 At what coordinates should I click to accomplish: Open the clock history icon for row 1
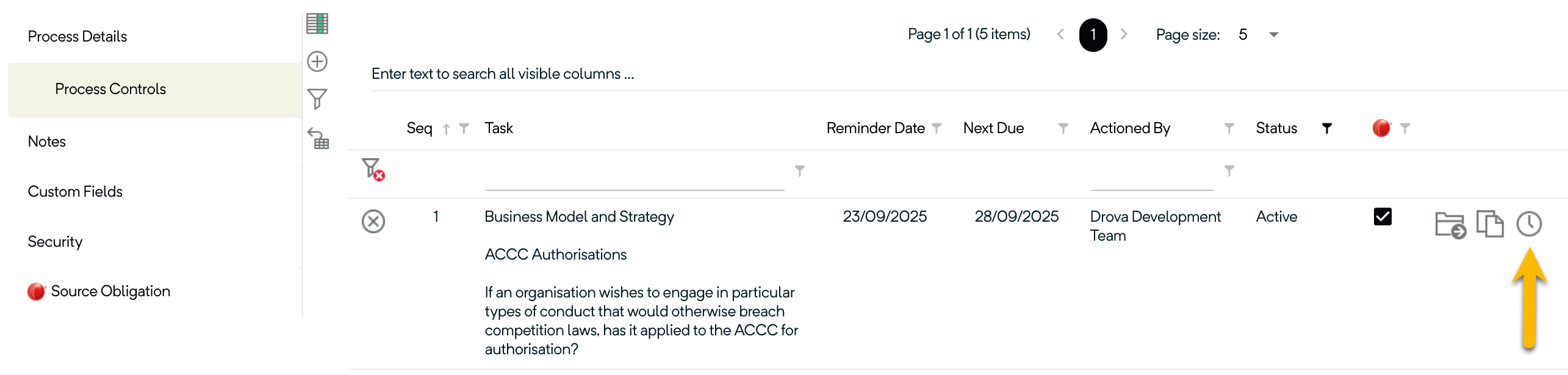pos(1529,224)
